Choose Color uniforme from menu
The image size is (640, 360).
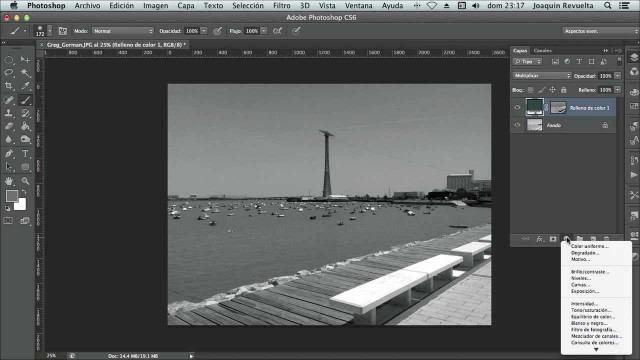click(x=589, y=246)
